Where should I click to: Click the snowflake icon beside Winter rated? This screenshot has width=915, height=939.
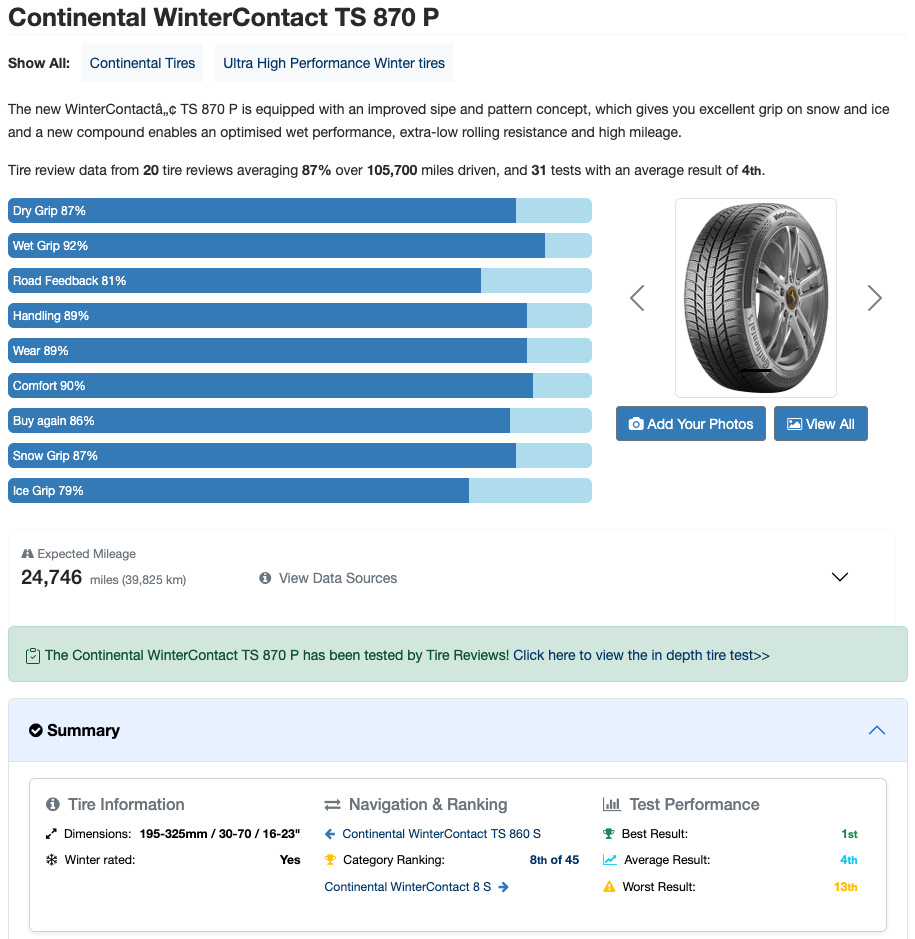tap(51, 860)
